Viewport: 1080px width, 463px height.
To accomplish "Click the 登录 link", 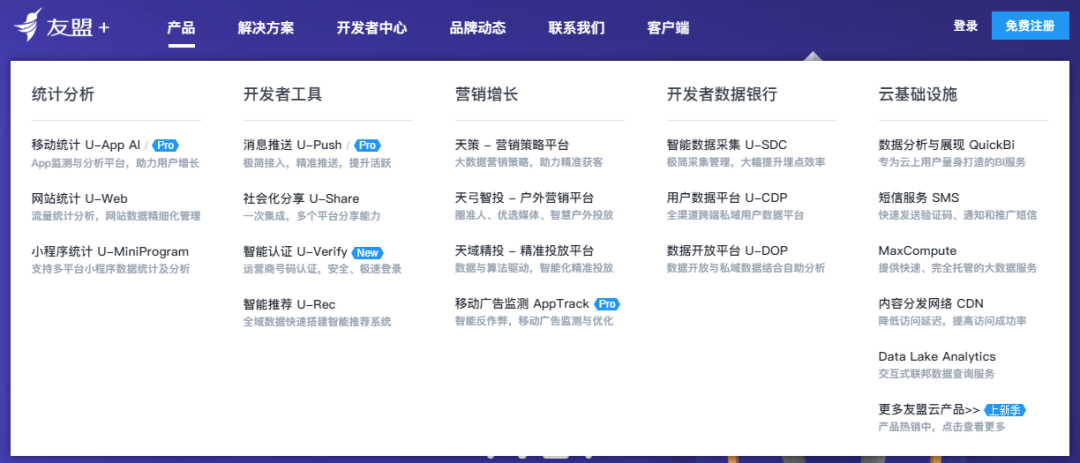I will coord(965,26).
